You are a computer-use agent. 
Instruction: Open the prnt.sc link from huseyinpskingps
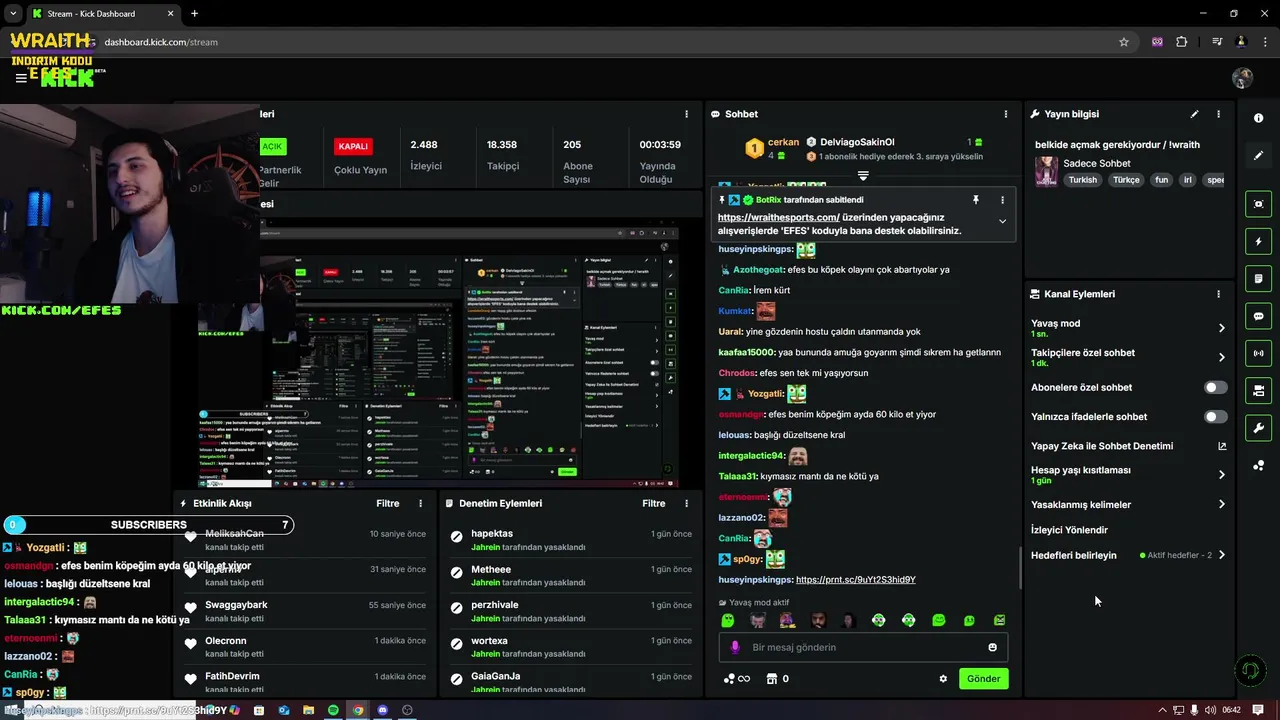(855, 580)
